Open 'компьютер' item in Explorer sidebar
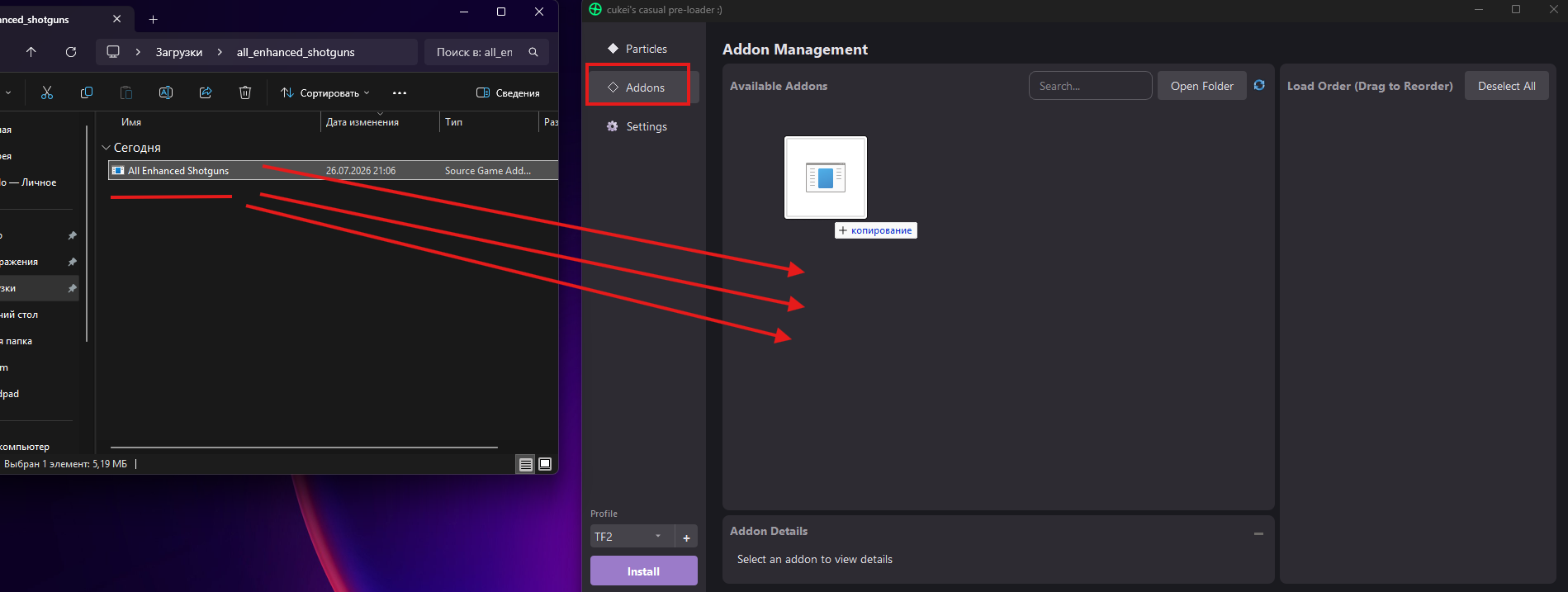The image size is (1568, 592). pyautogui.click(x=25, y=447)
